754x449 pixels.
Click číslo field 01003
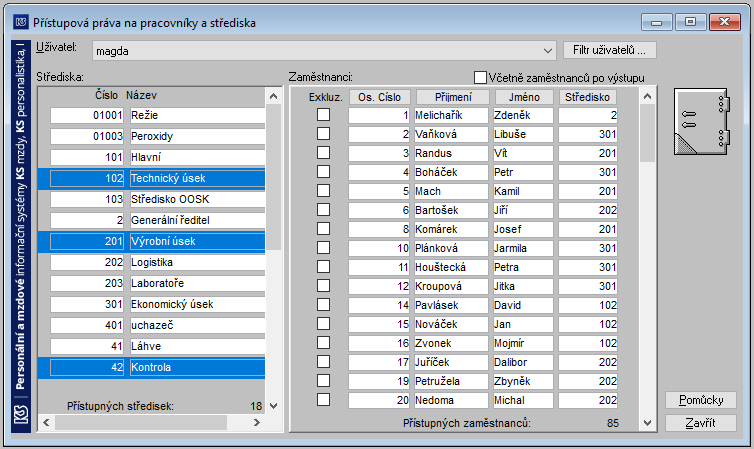(87, 136)
